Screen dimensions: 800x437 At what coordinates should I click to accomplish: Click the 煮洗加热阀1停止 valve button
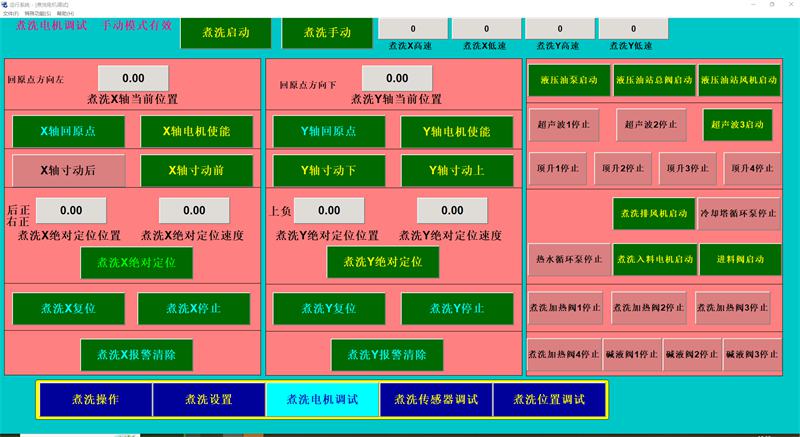tap(565, 306)
